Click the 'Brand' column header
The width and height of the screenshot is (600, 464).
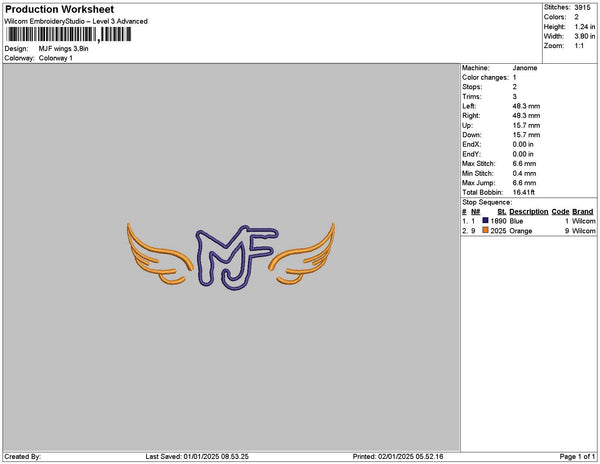click(582, 212)
